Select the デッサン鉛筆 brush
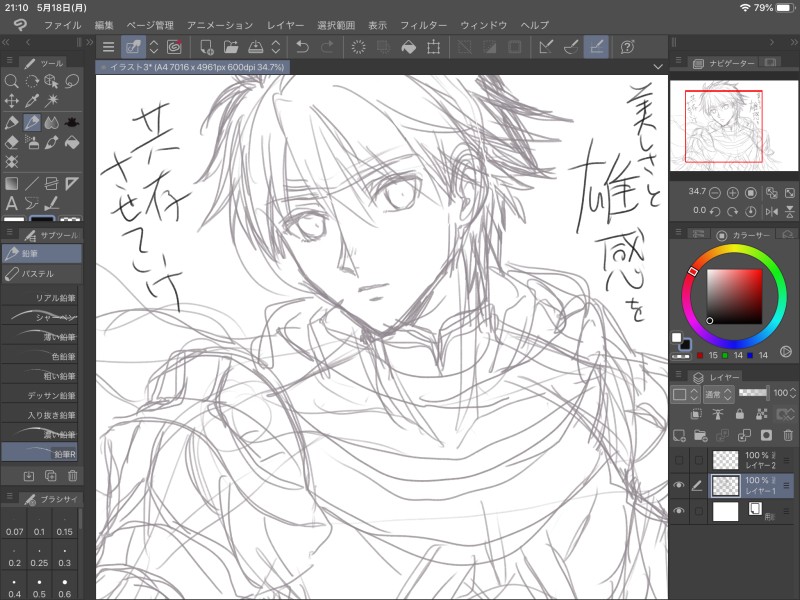 point(40,395)
